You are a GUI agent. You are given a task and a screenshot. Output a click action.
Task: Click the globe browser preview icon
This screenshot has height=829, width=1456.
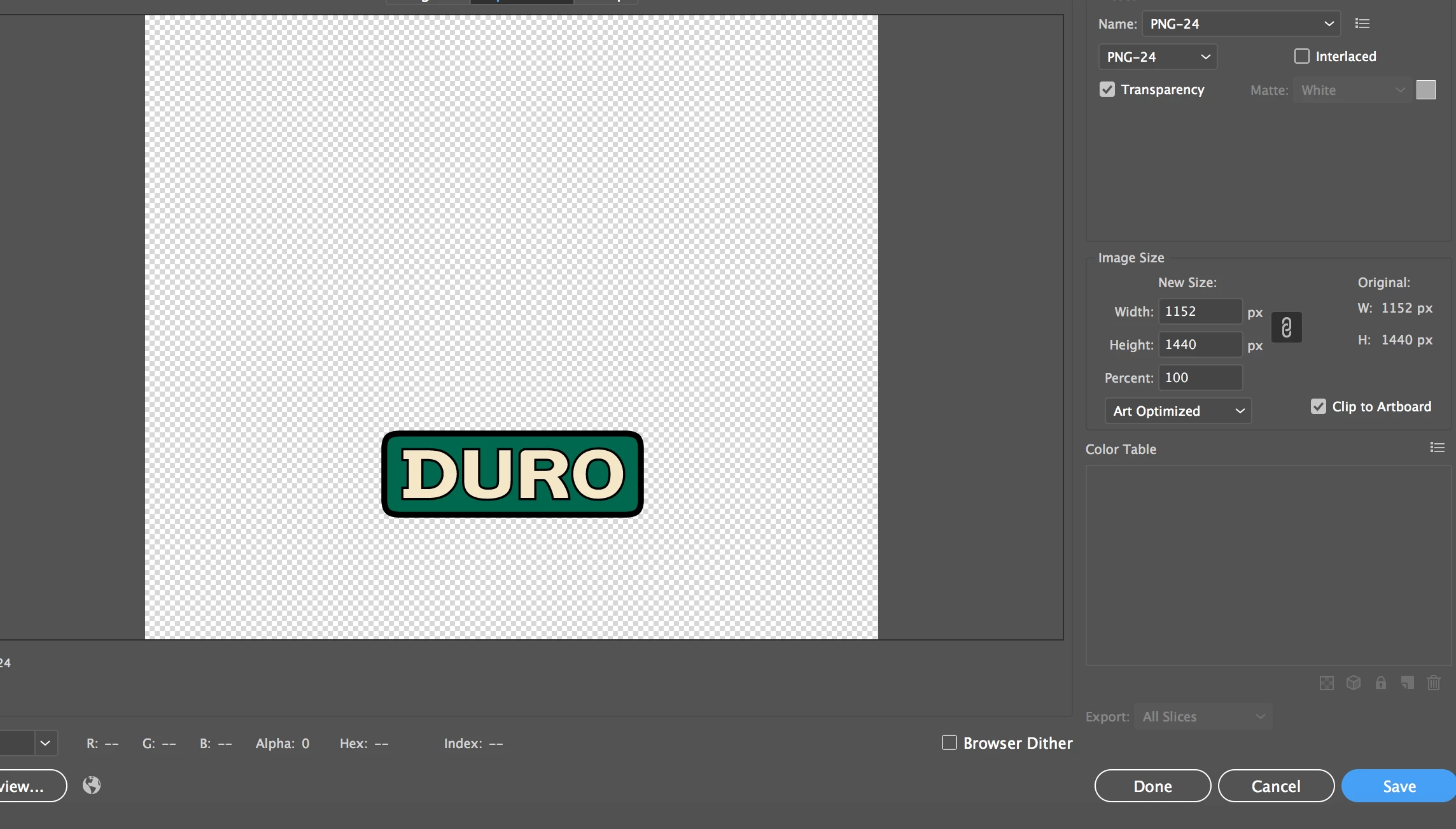(x=92, y=785)
